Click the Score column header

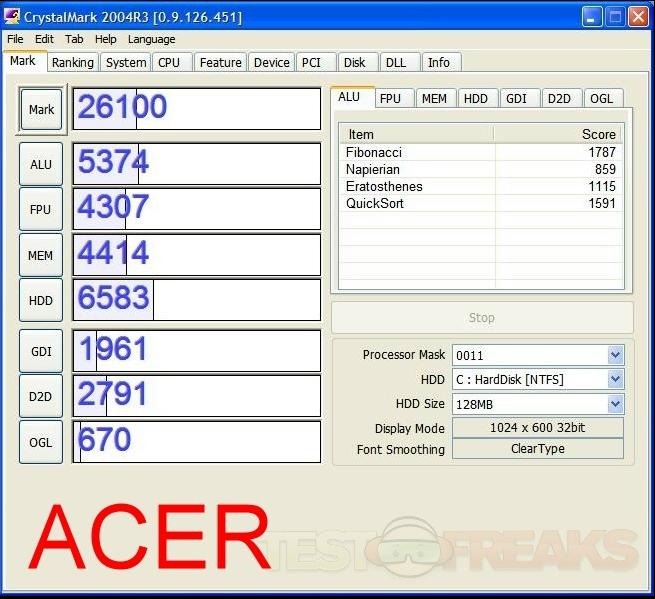tap(558, 134)
